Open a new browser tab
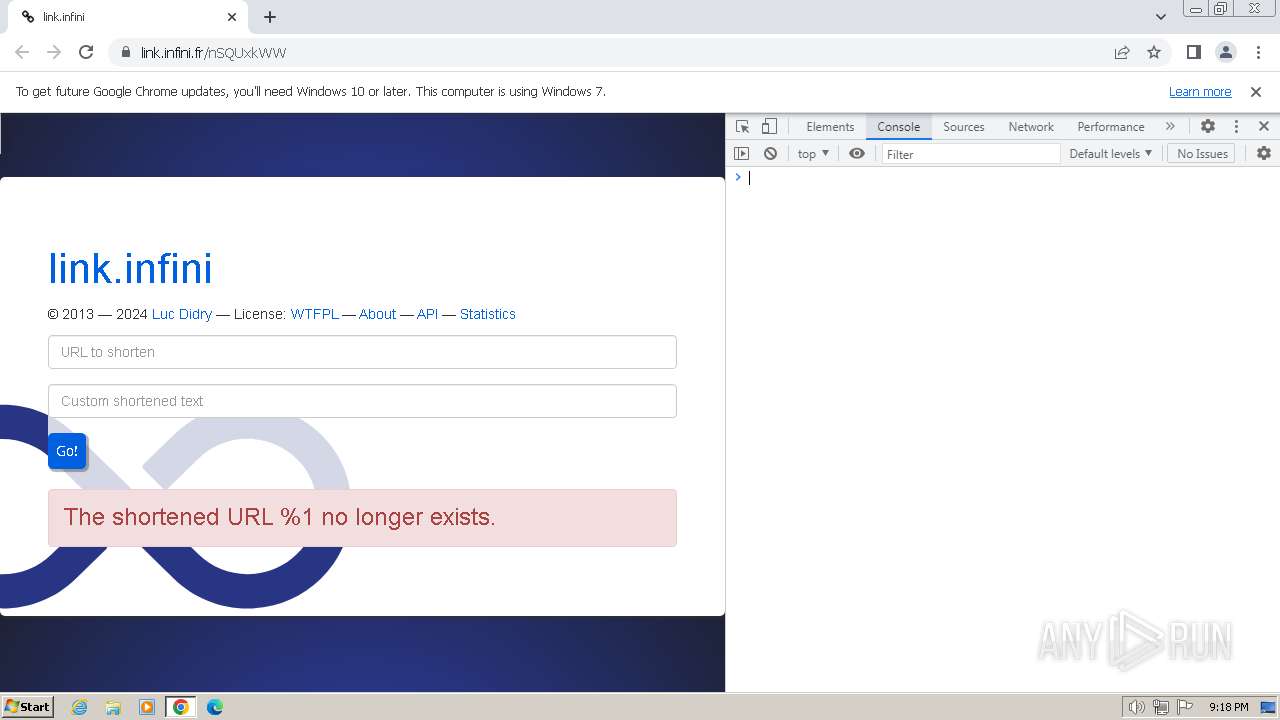This screenshot has height=720, width=1280. tap(270, 17)
